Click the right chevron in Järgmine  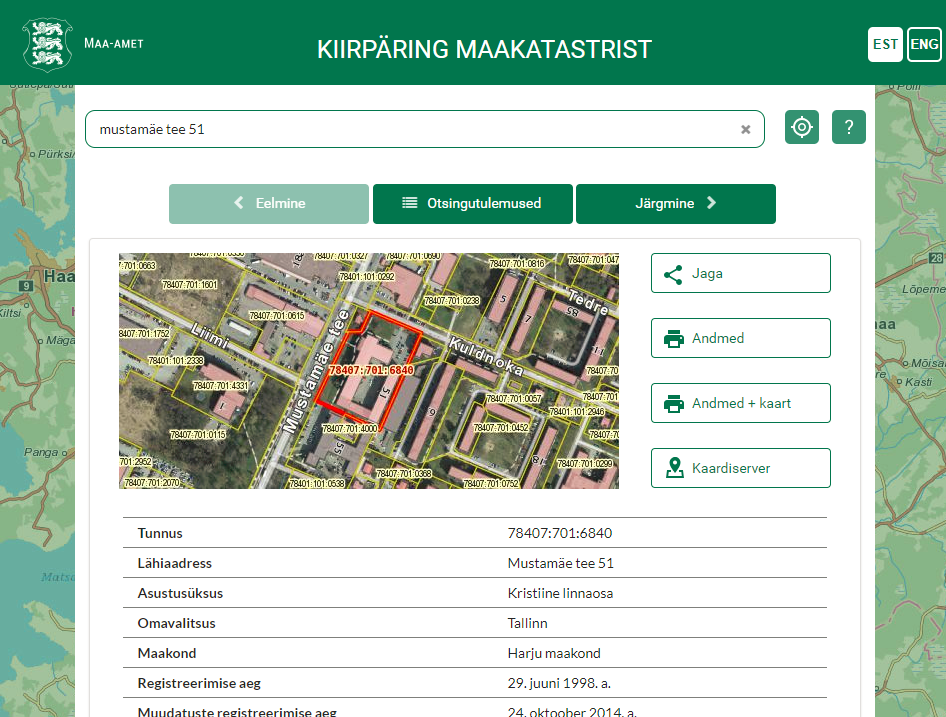click(x=711, y=203)
